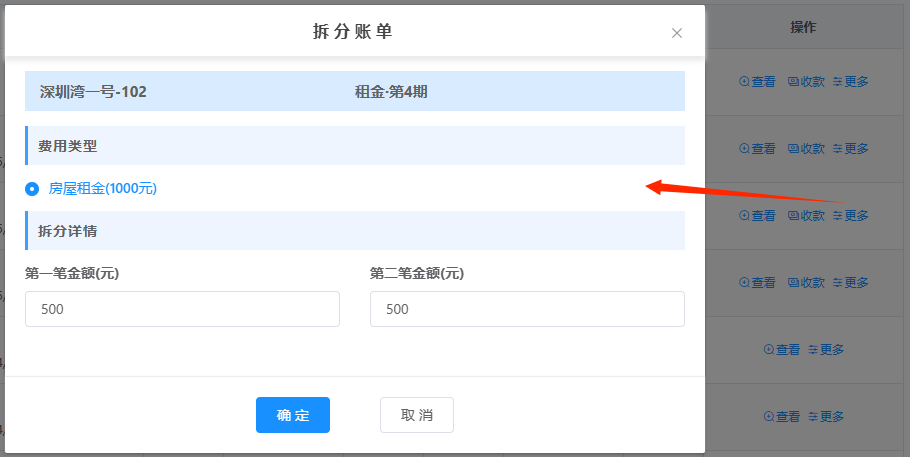
Task: Select 查看 in the third row
Action: 757,216
